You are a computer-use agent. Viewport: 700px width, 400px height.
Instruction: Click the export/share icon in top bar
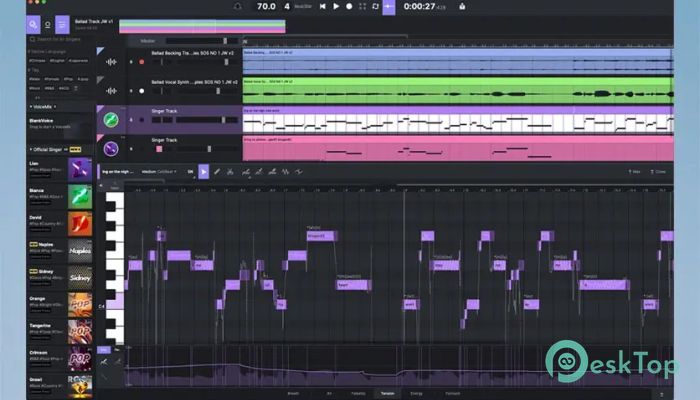coord(462,6)
